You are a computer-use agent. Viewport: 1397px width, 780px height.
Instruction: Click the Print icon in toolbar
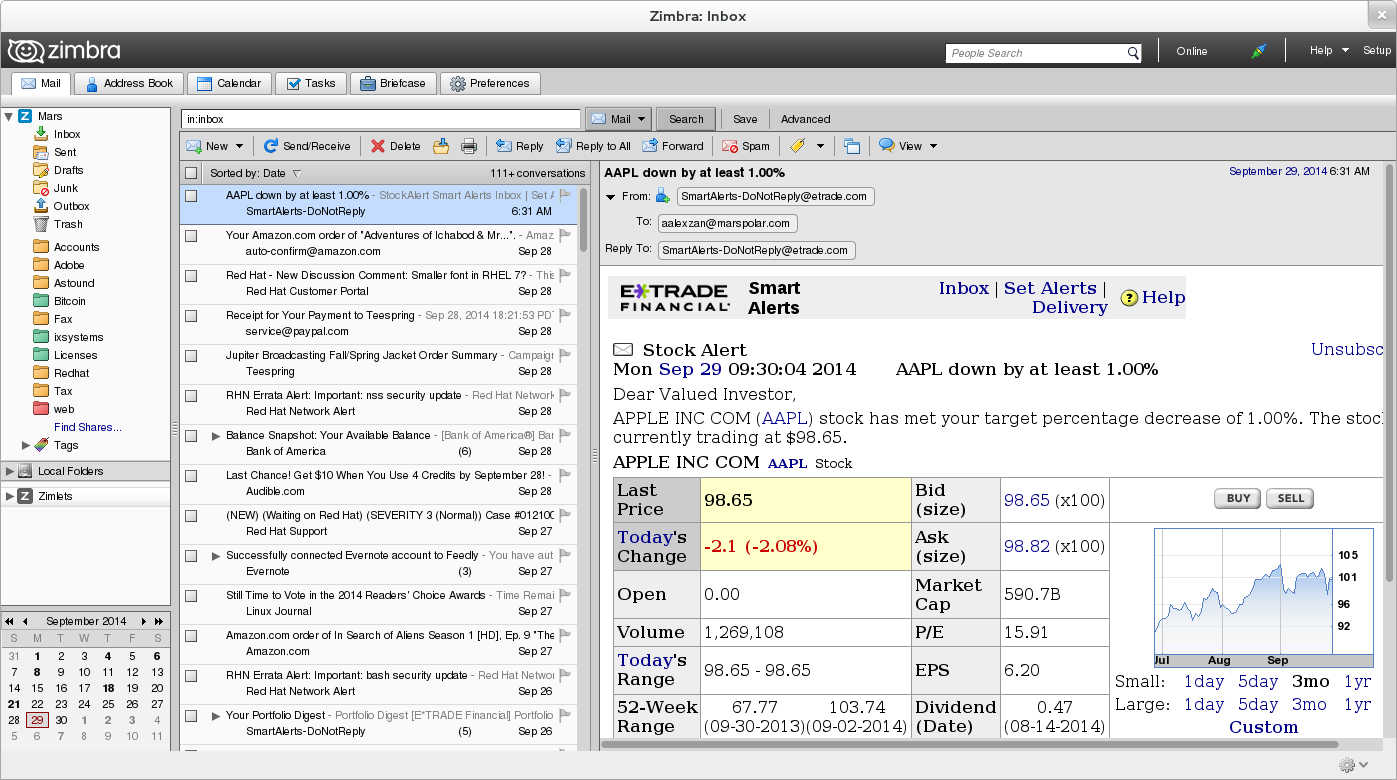[469, 146]
